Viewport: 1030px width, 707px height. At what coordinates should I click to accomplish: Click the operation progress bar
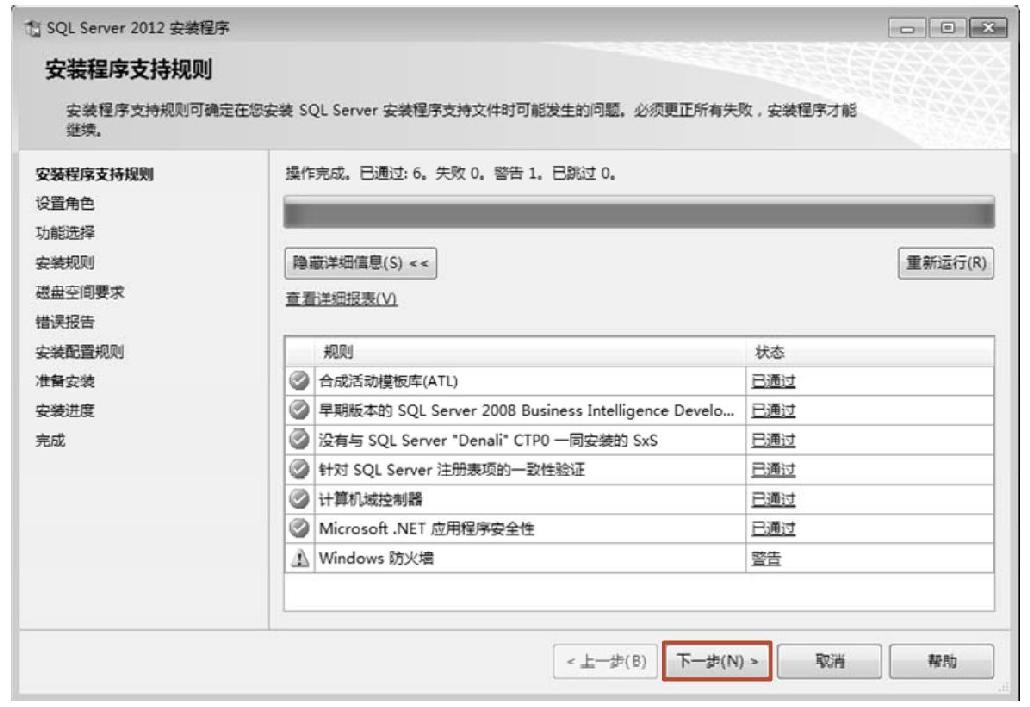(639, 212)
